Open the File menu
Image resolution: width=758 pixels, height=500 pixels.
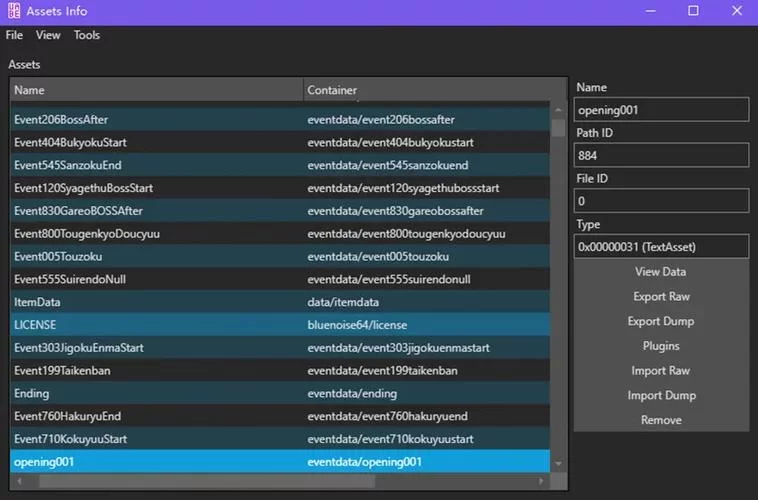14,35
